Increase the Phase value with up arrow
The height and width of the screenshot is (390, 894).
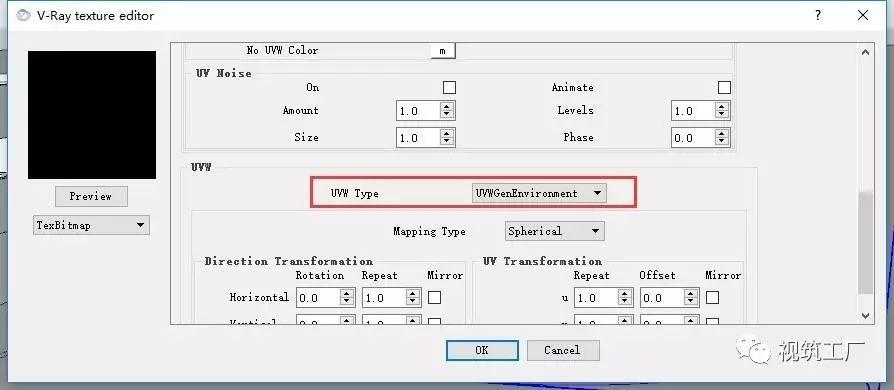point(722,133)
